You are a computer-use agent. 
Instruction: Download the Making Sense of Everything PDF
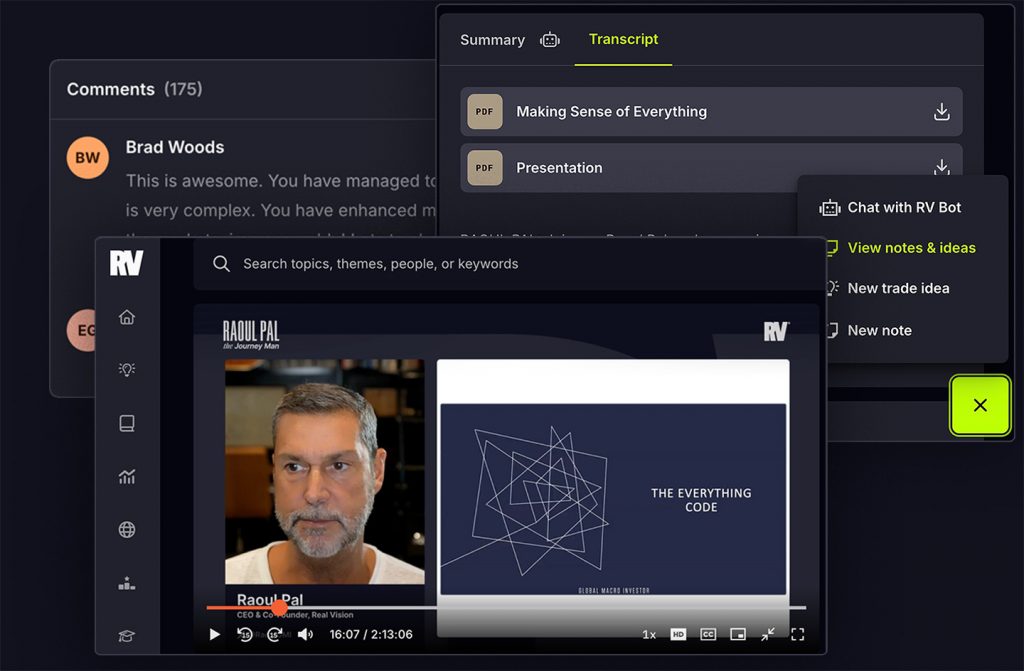click(x=941, y=111)
